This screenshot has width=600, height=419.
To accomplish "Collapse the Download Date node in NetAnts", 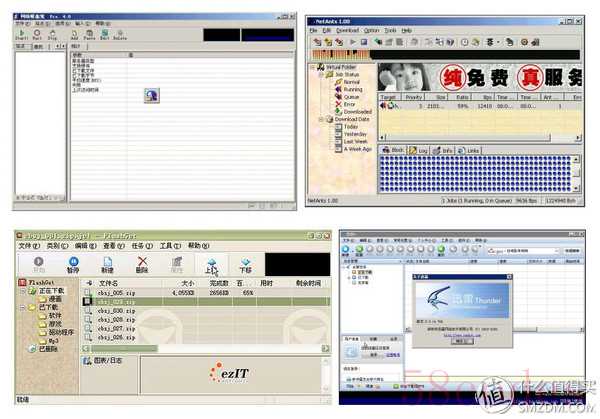I will (x=322, y=119).
